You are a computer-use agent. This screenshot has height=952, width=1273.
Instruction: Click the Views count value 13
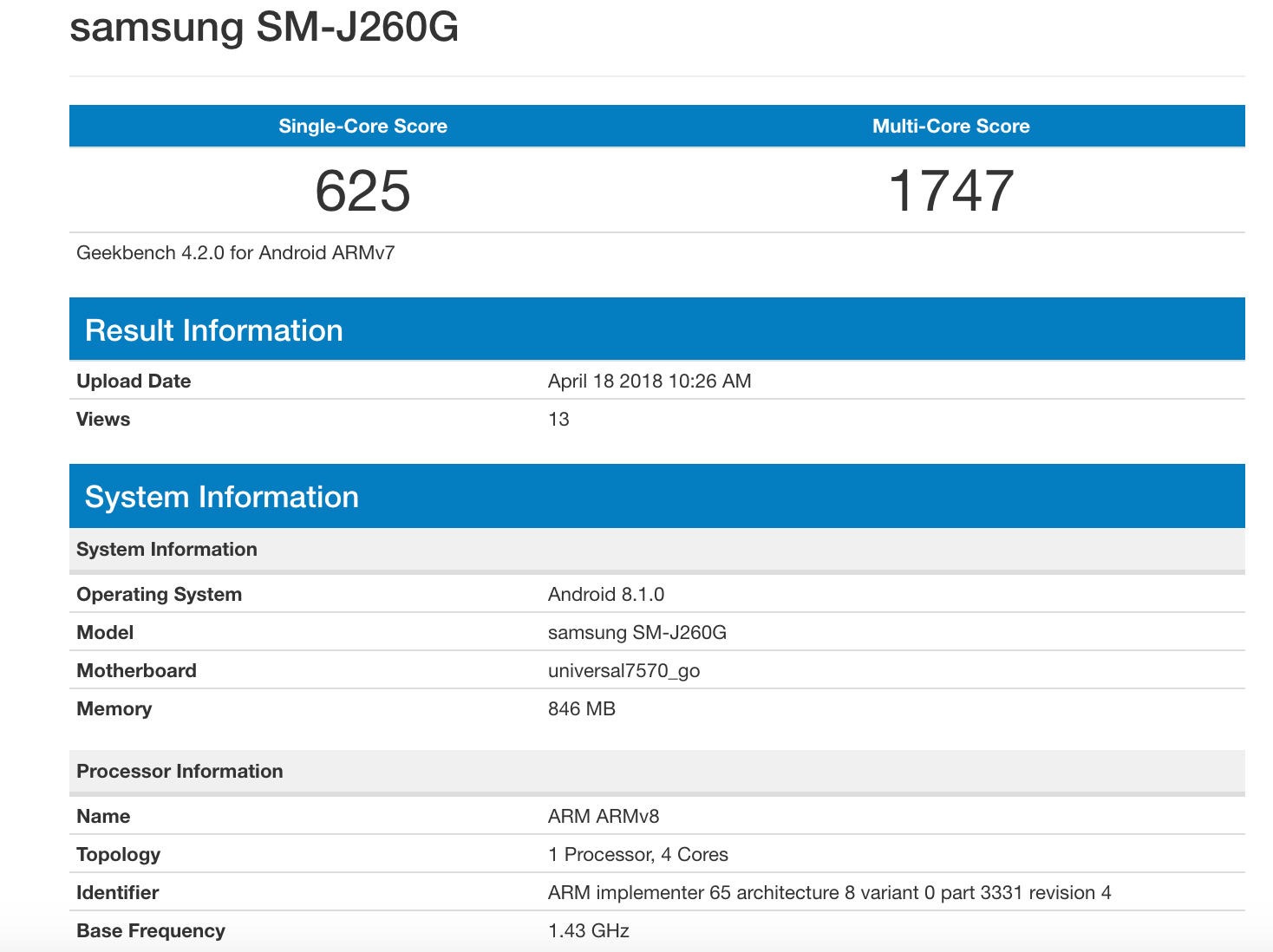(558, 420)
